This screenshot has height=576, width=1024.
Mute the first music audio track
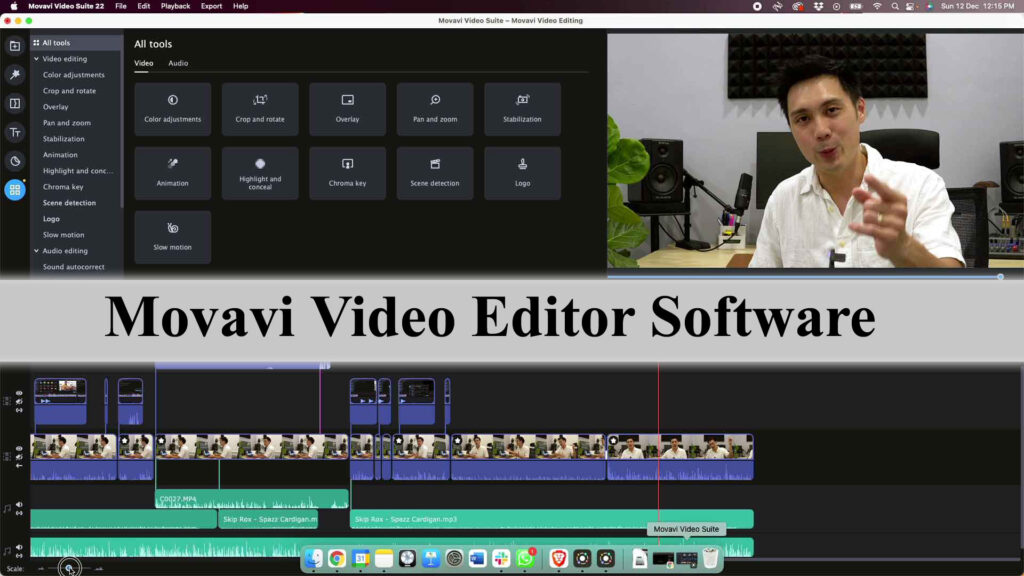19,505
